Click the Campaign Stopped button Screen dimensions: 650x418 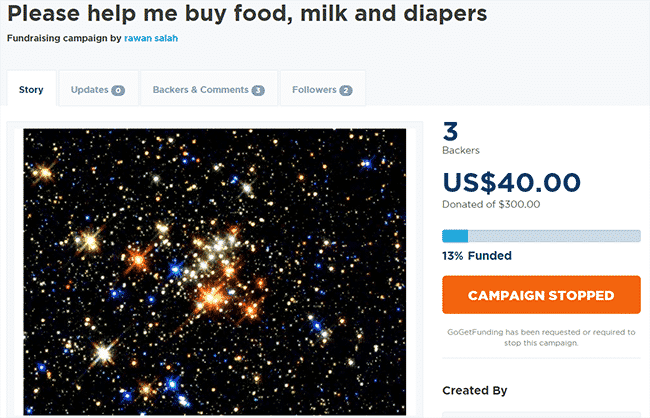(x=541, y=295)
